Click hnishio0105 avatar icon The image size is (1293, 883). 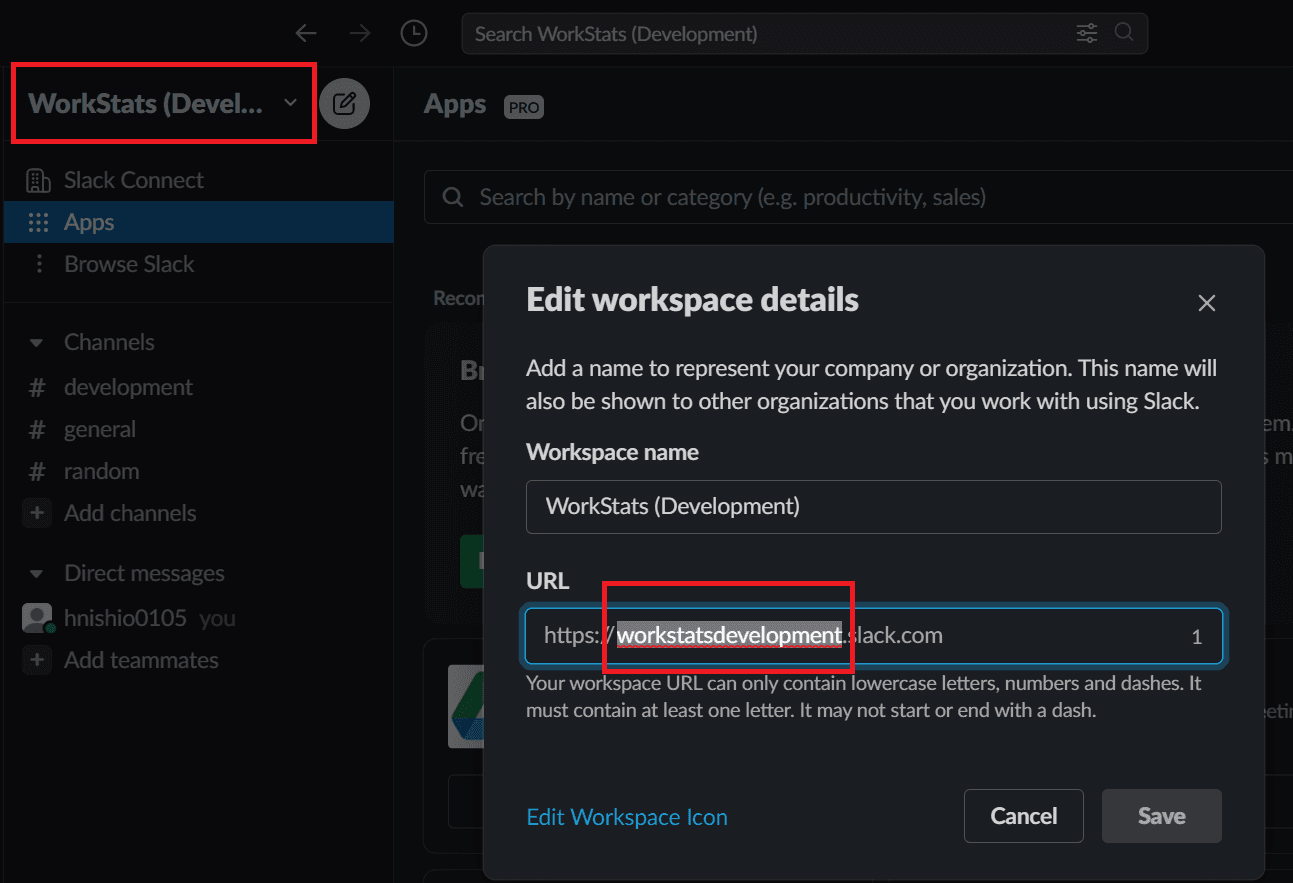[x=37, y=618]
